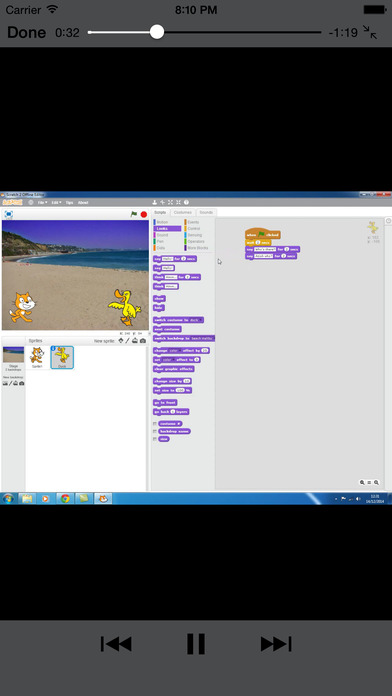Select the Sprite1 cat thumbnail
This screenshot has width=392, height=696.
[37, 357]
